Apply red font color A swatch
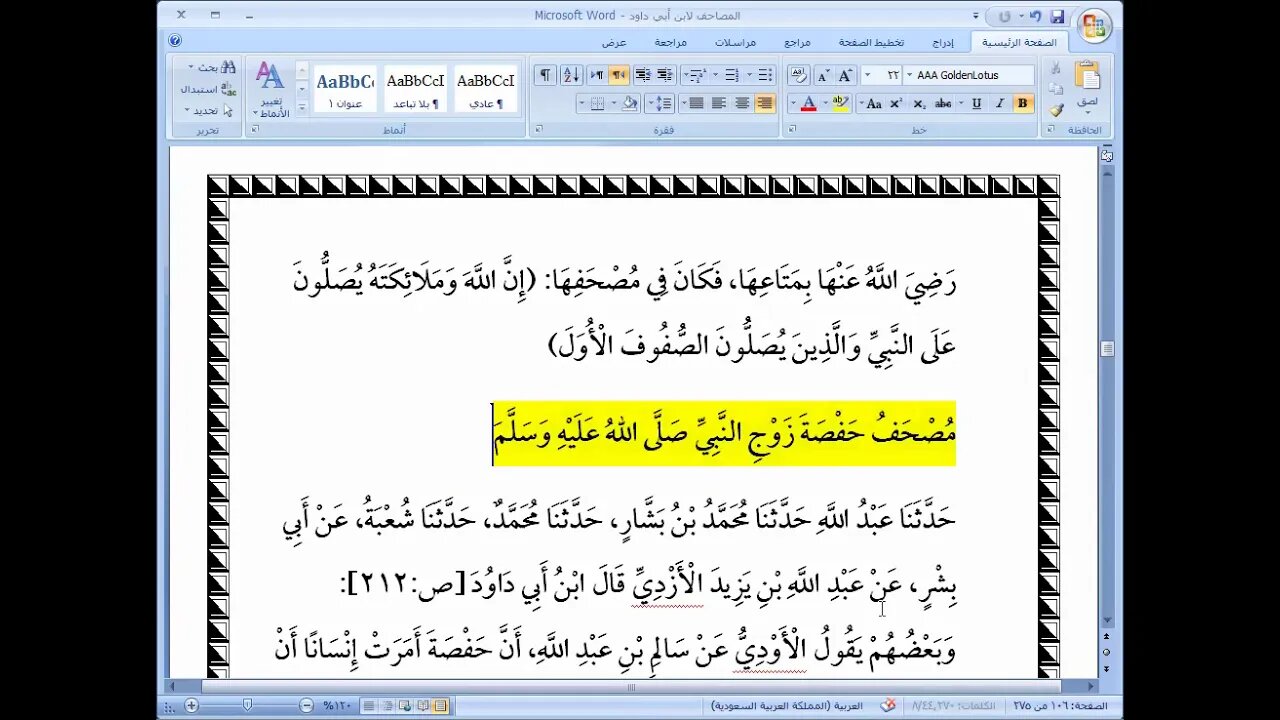 [809, 103]
